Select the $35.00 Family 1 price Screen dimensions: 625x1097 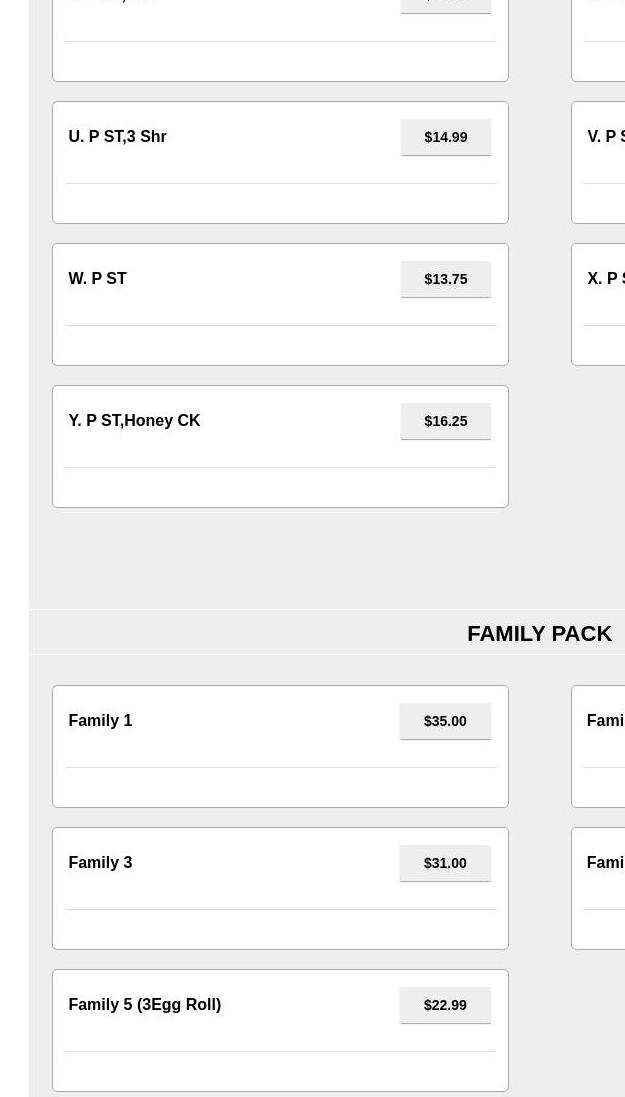click(x=445, y=721)
